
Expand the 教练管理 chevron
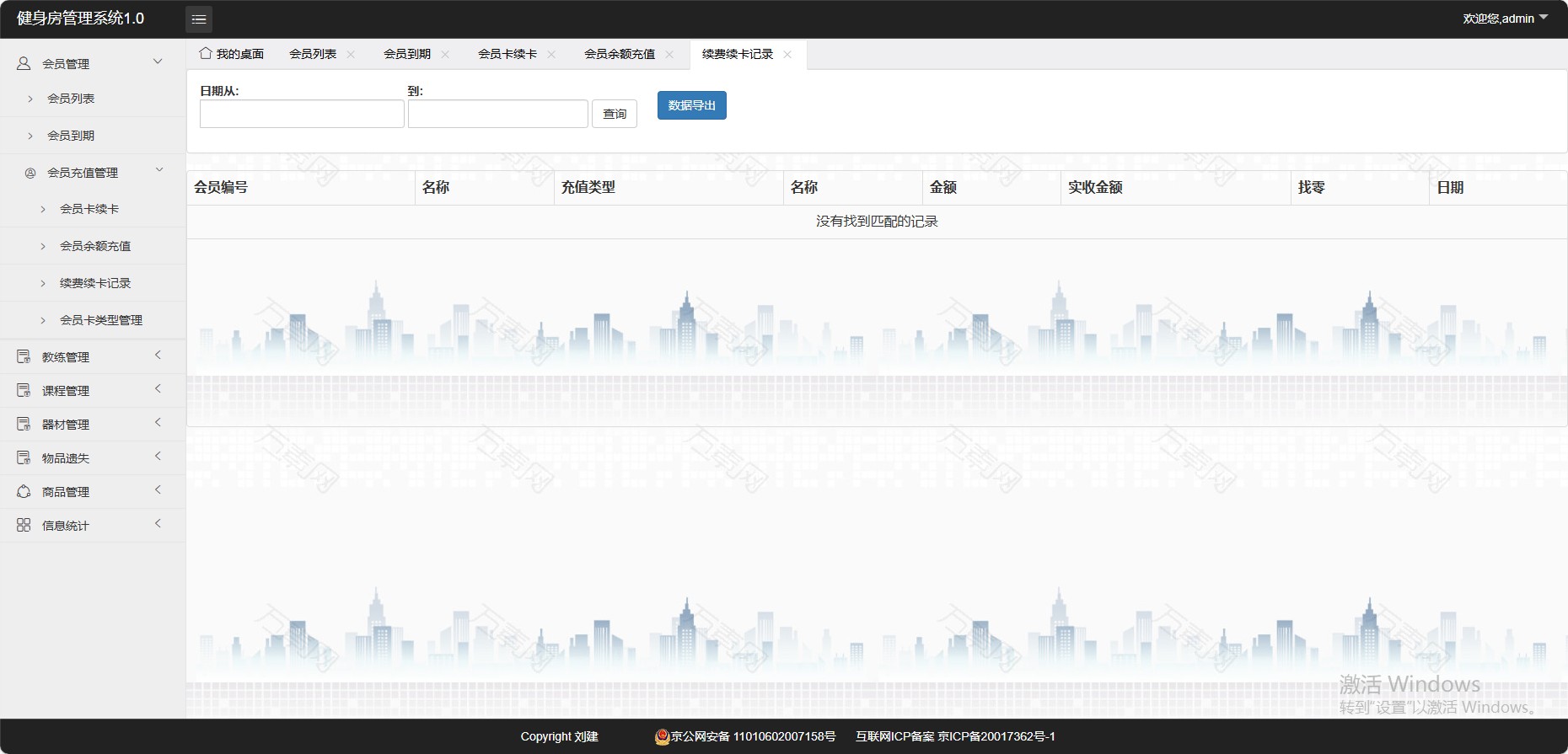tap(158, 356)
